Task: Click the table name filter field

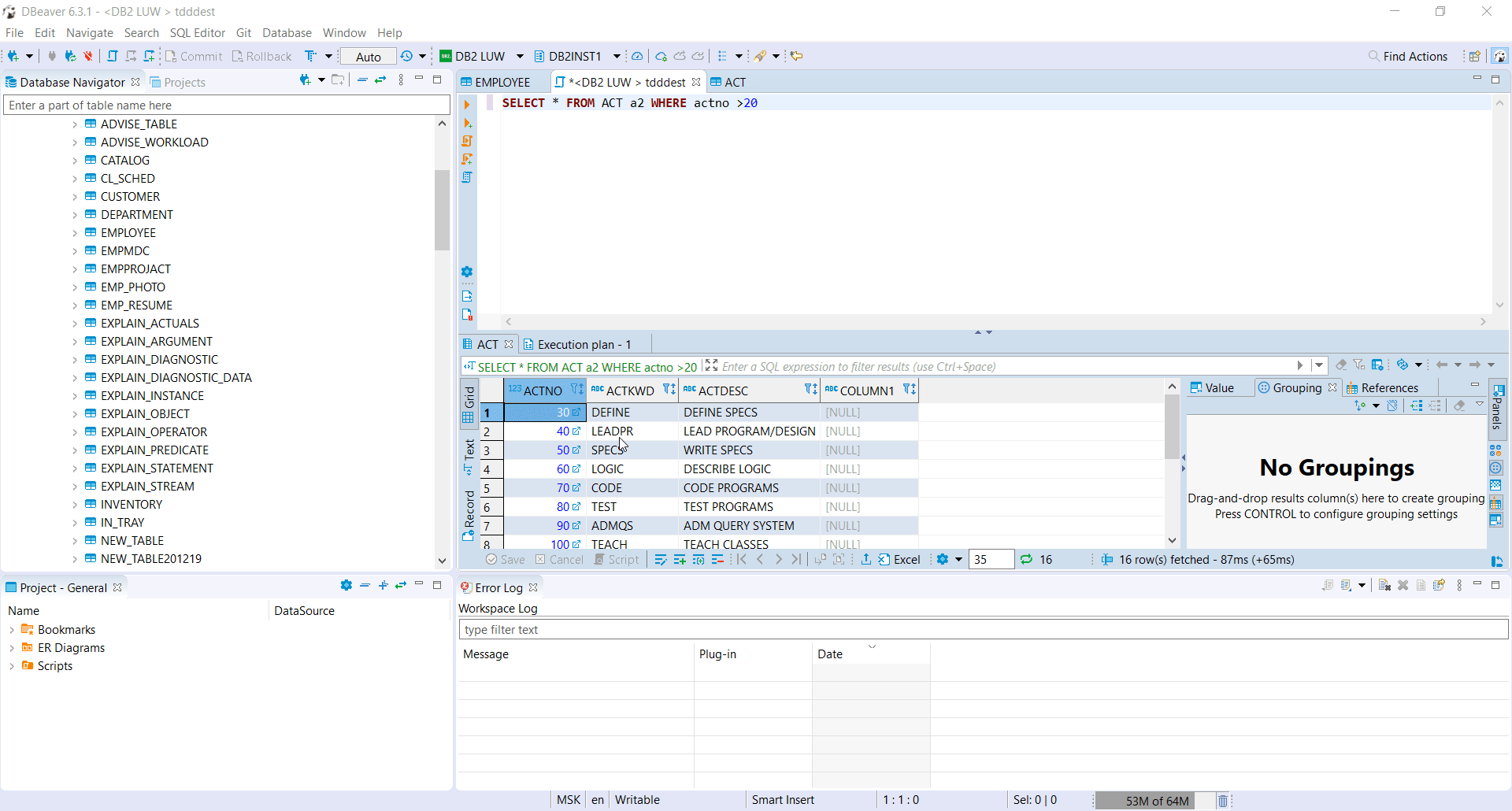Action: 227,106
